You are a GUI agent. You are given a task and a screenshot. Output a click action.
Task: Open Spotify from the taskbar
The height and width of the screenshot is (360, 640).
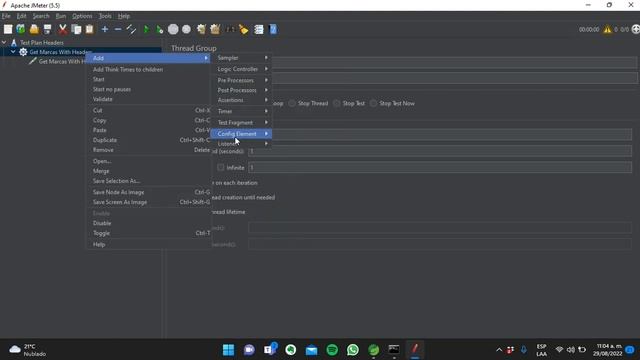pyautogui.click(x=332, y=350)
